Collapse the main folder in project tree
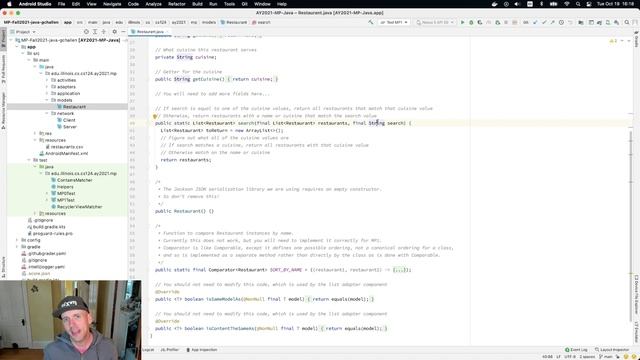640x360 pixels. pos(29,60)
